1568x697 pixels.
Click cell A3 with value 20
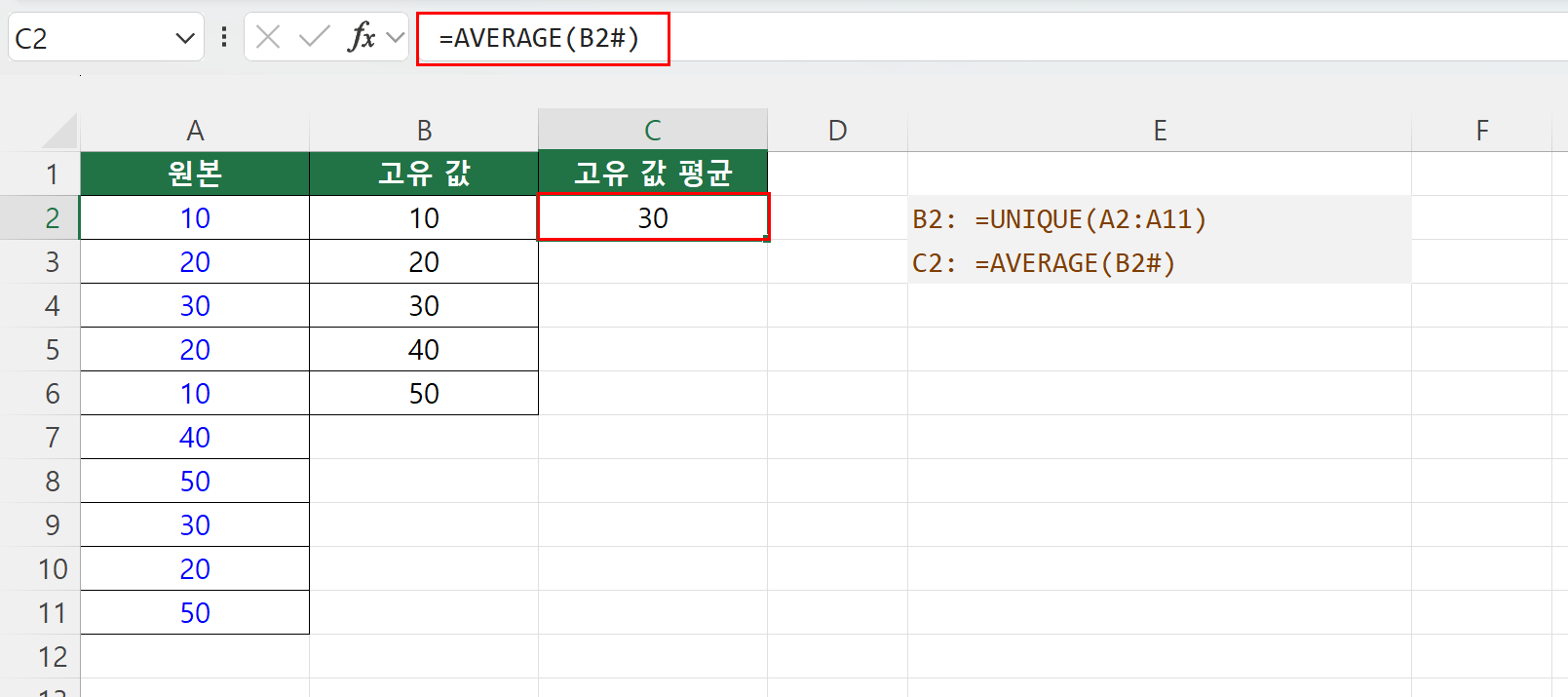click(x=195, y=262)
